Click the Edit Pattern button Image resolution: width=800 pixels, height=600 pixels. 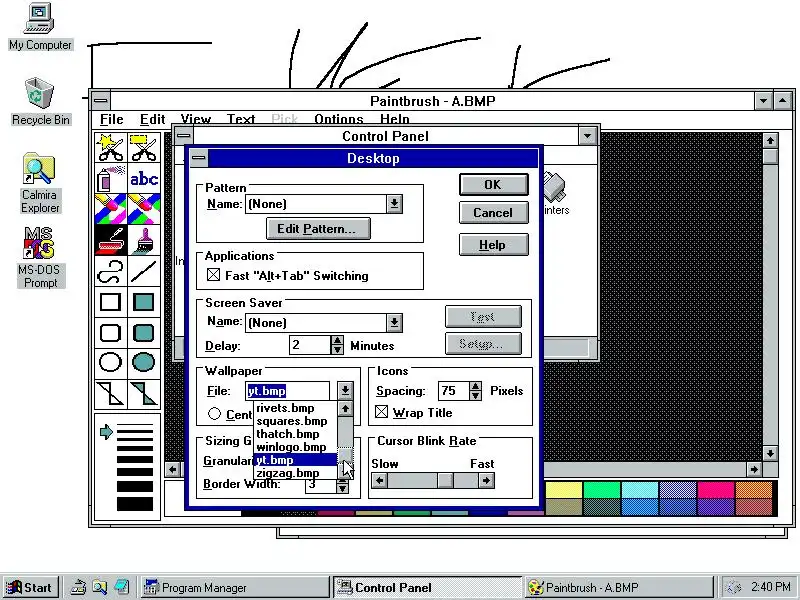tap(318, 229)
